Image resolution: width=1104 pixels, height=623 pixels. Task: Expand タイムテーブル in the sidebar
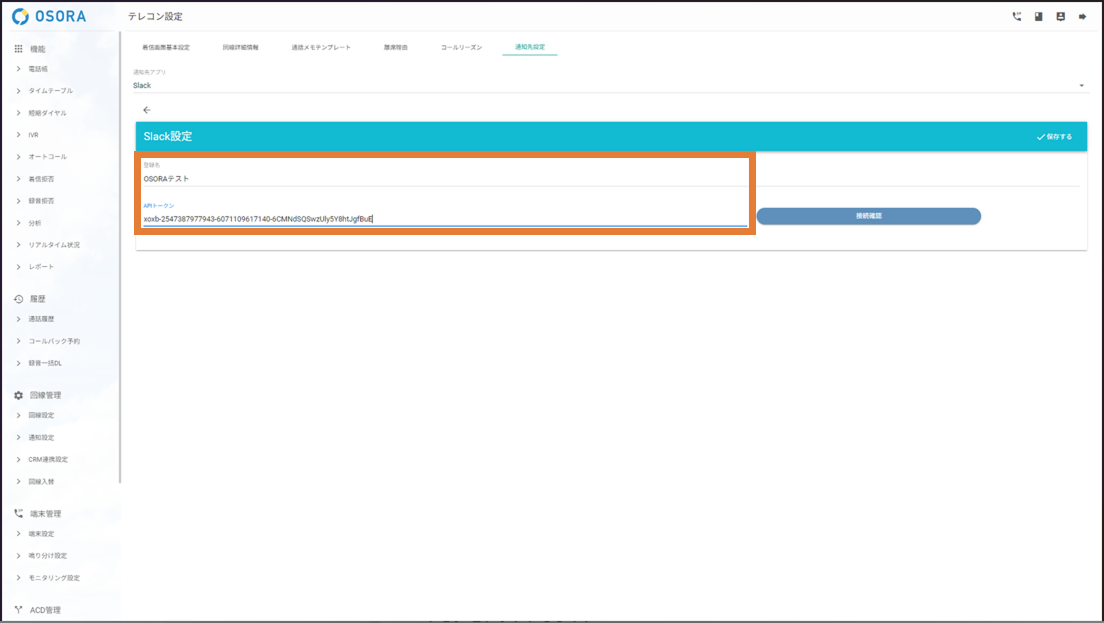[x=50, y=91]
